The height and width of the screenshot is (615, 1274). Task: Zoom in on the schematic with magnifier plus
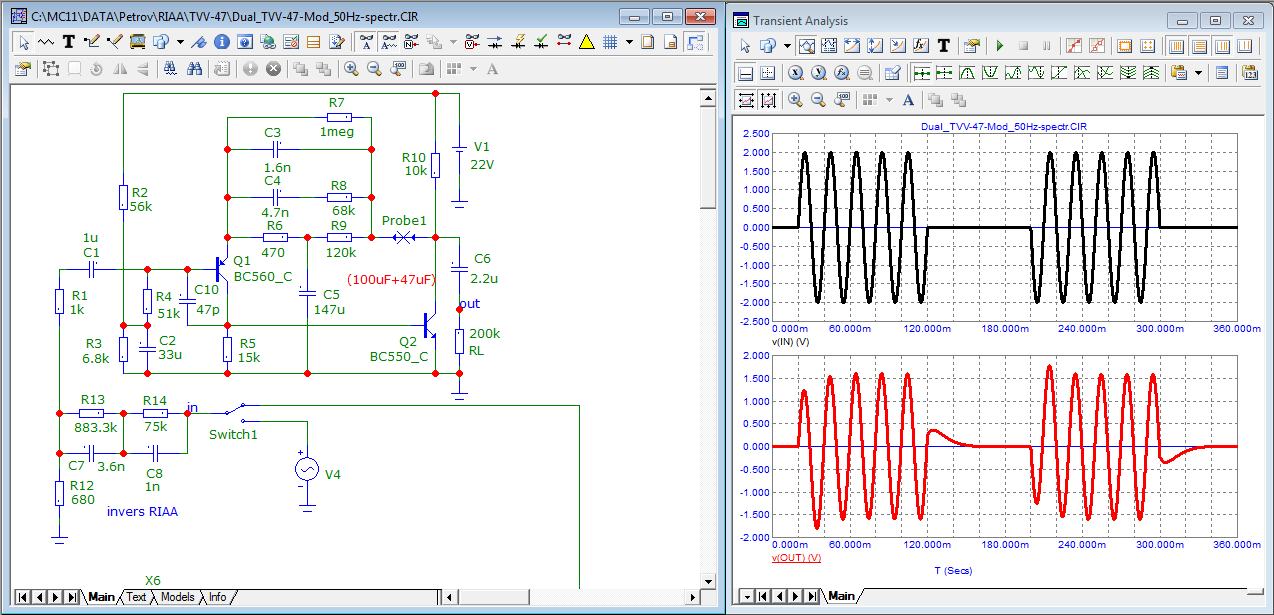point(351,69)
